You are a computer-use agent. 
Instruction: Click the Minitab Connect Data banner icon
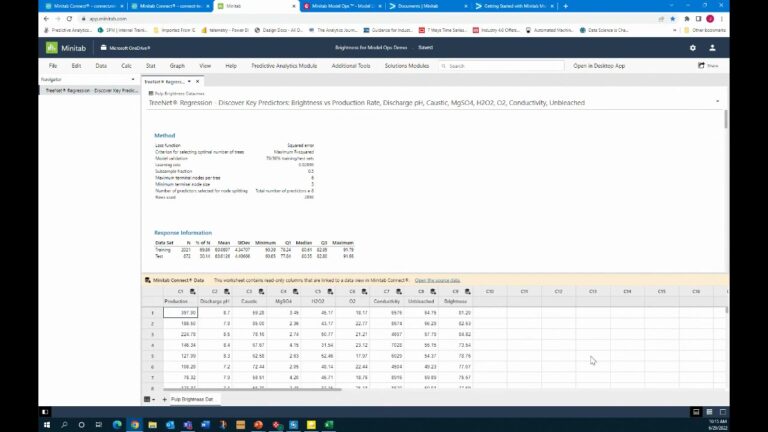point(147,280)
